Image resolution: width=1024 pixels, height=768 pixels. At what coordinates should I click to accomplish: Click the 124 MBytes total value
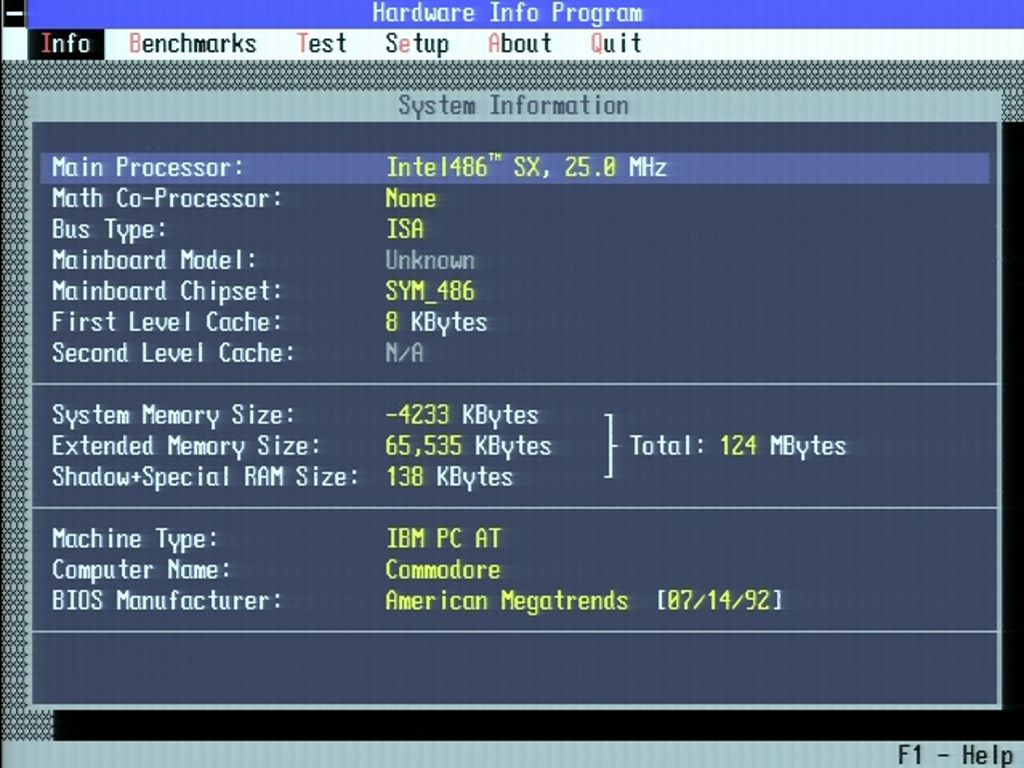[x=783, y=446]
